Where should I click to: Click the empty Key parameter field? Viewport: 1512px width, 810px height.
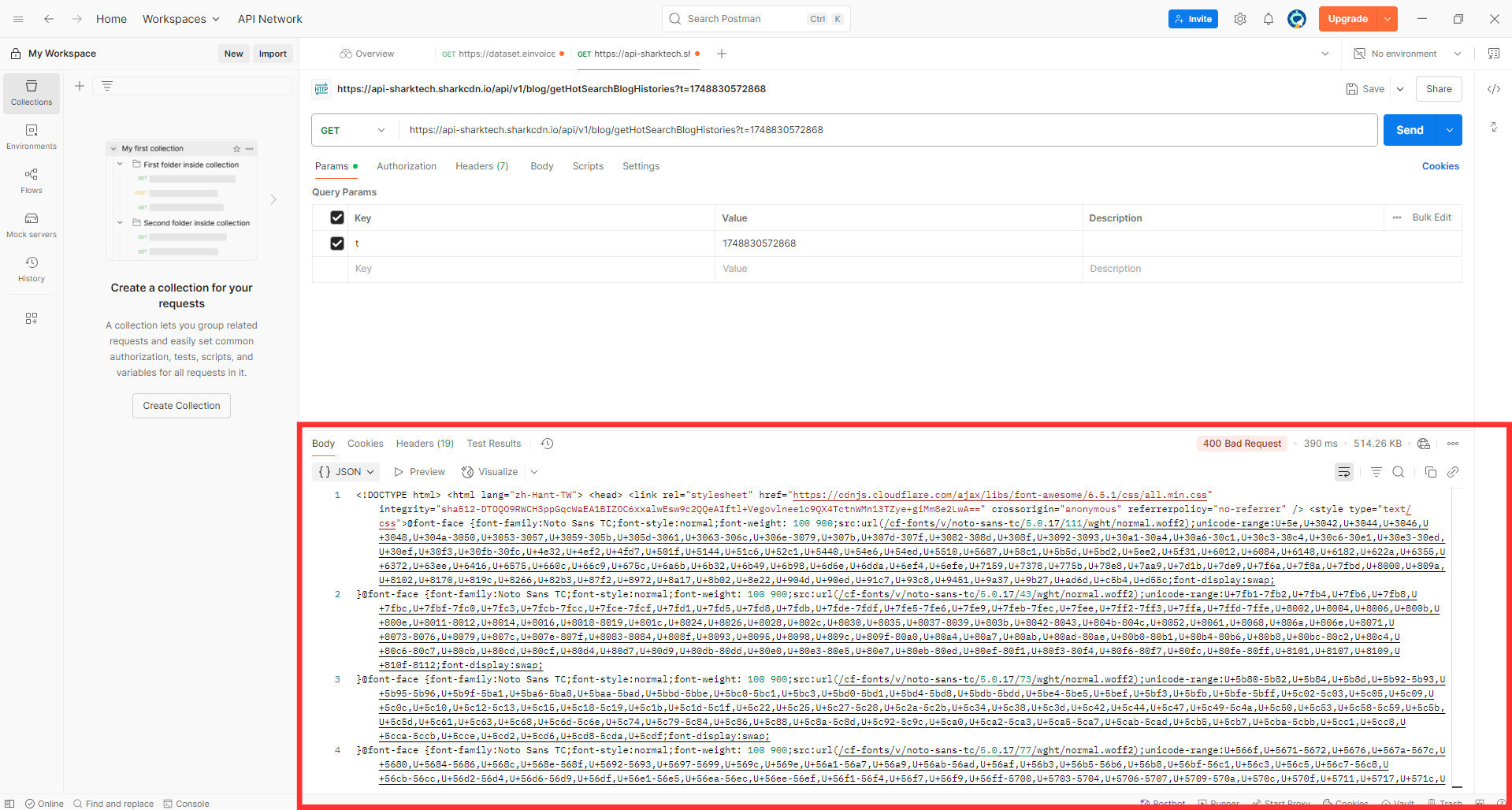(532, 269)
